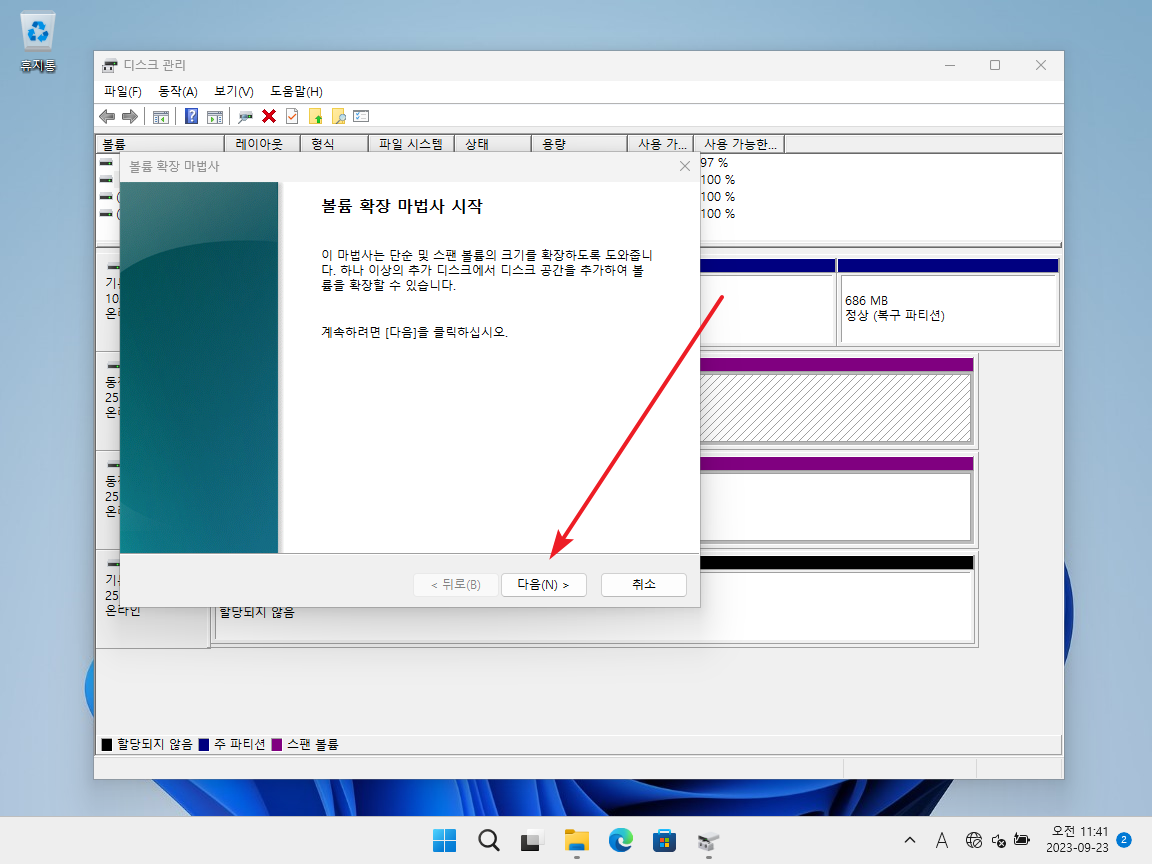This screenshot has width=1152, height=864.
Task: Open the Windows Start menu
Action: point(444,840)
